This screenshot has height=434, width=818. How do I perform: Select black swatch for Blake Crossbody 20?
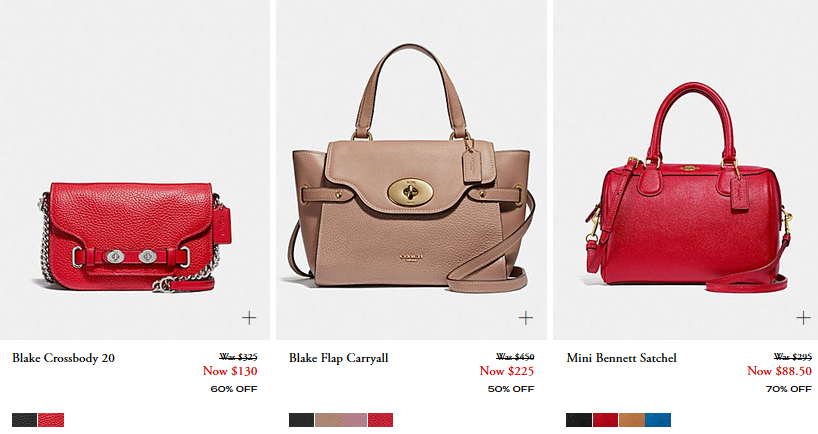25,420
